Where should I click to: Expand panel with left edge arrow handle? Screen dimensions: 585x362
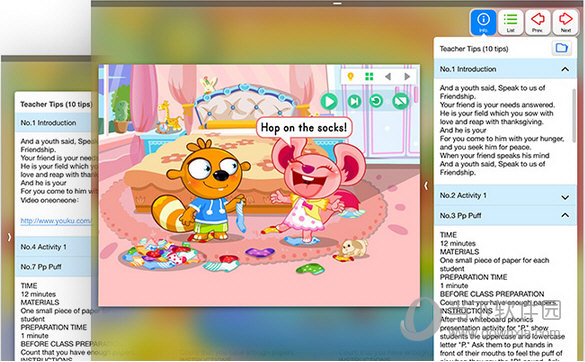coord(9,237)
